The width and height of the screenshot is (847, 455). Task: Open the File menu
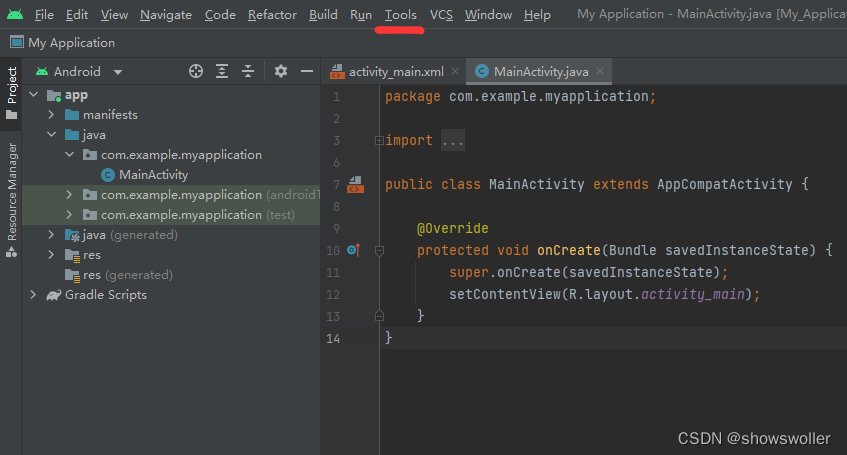click(x=44, y=15)
